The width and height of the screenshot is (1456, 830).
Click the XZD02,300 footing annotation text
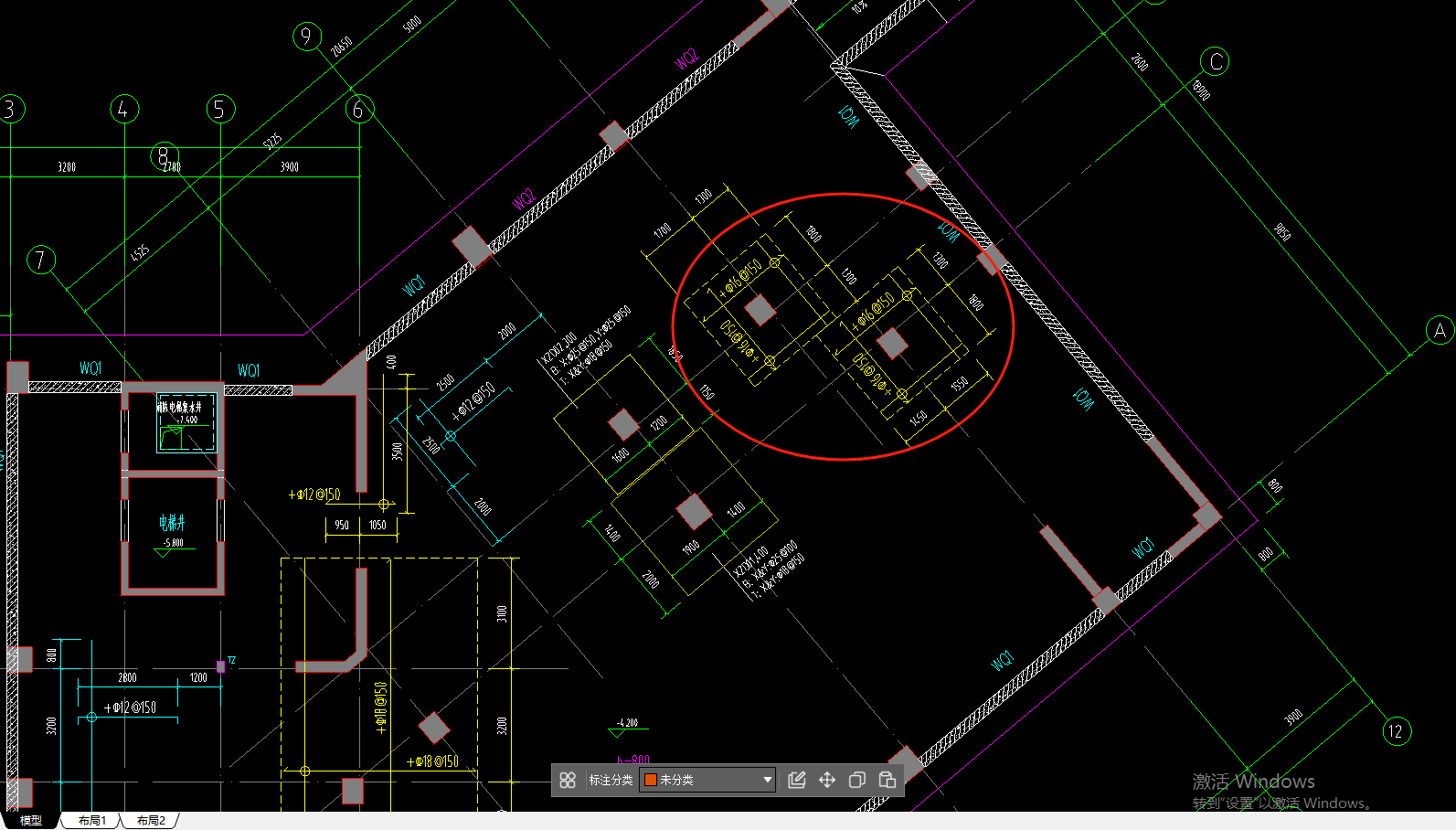559,348
